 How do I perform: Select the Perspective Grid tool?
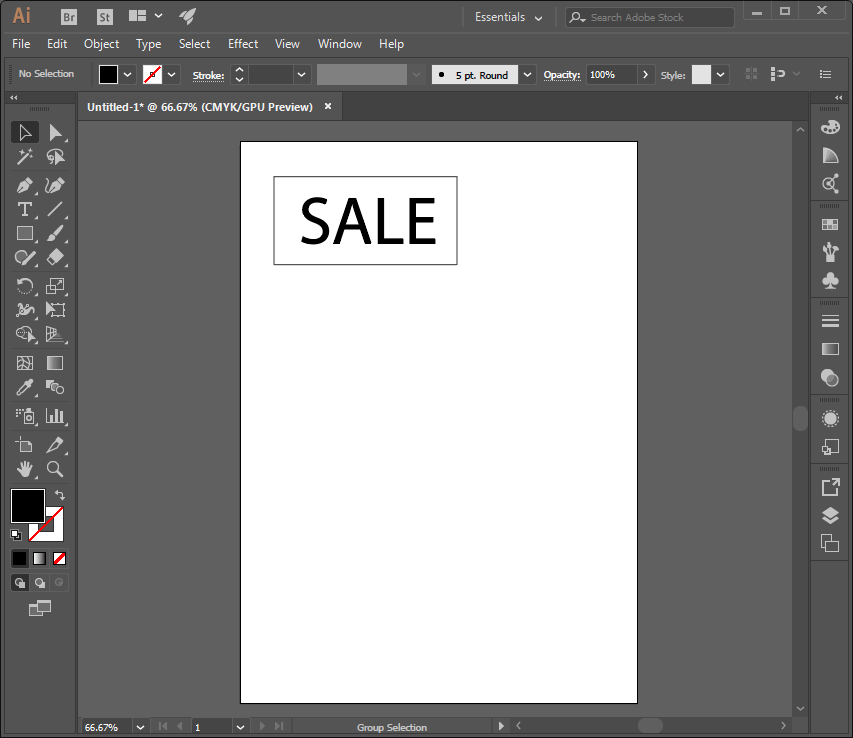[55, 333]
